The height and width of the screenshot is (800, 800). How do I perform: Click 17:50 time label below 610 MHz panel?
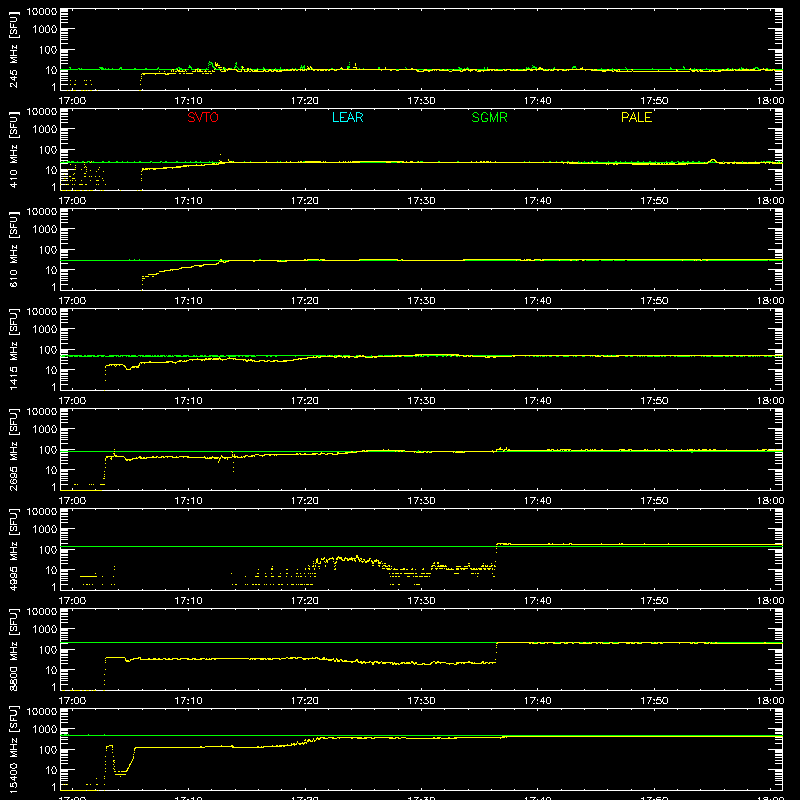pyautogui.click(x=654, y=301)
